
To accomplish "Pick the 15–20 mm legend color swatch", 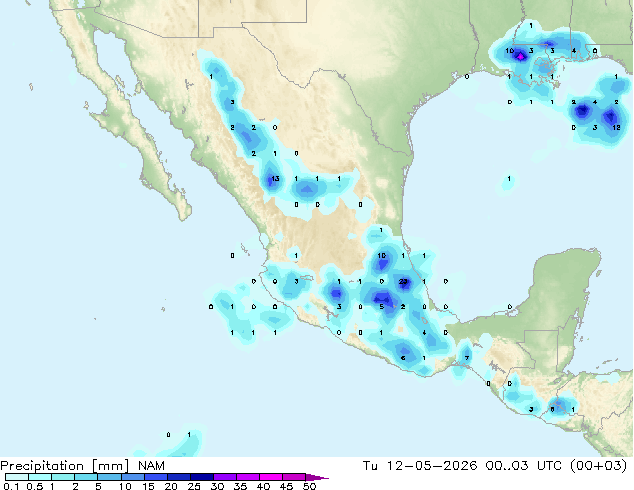I will [155, 477].
